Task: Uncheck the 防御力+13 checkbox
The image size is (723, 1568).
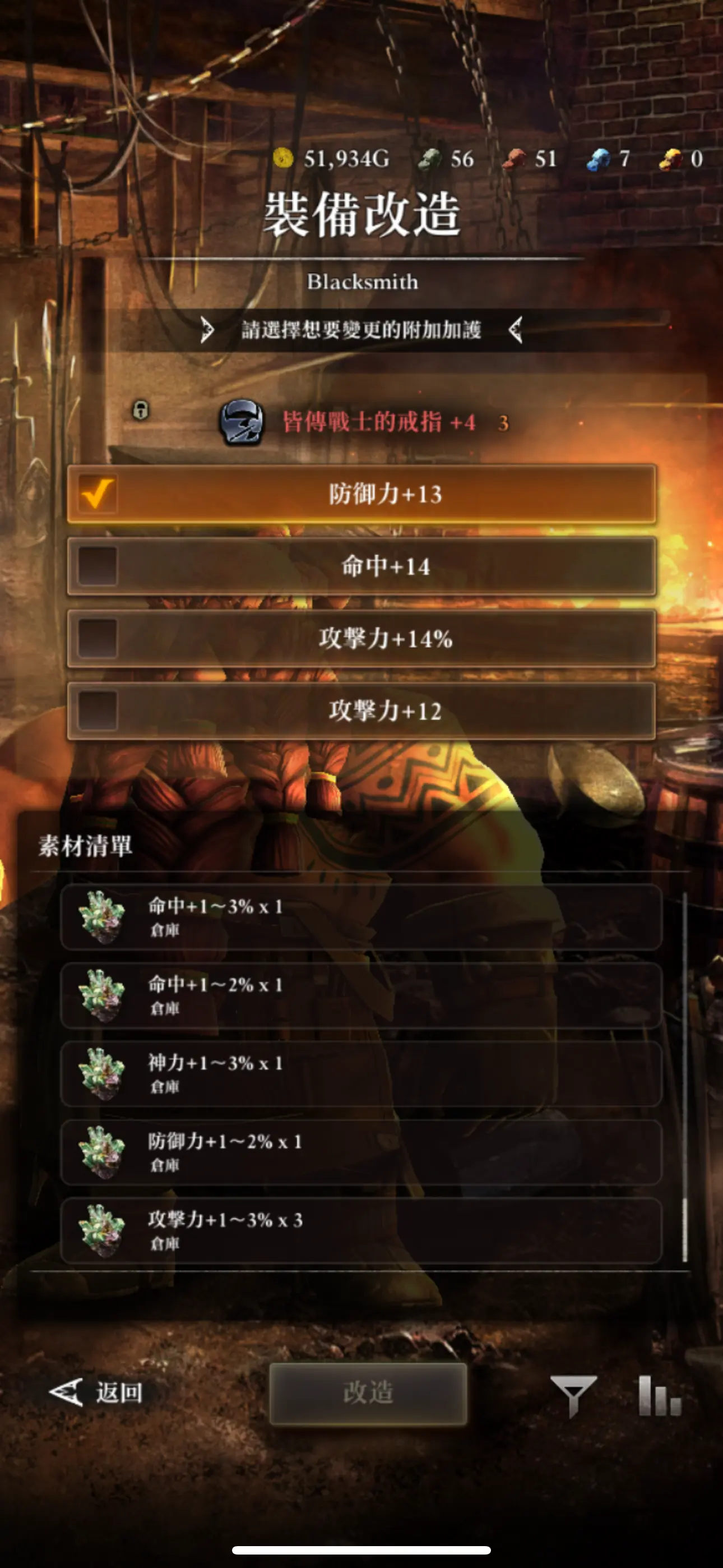Action: [x=98, y=494]
